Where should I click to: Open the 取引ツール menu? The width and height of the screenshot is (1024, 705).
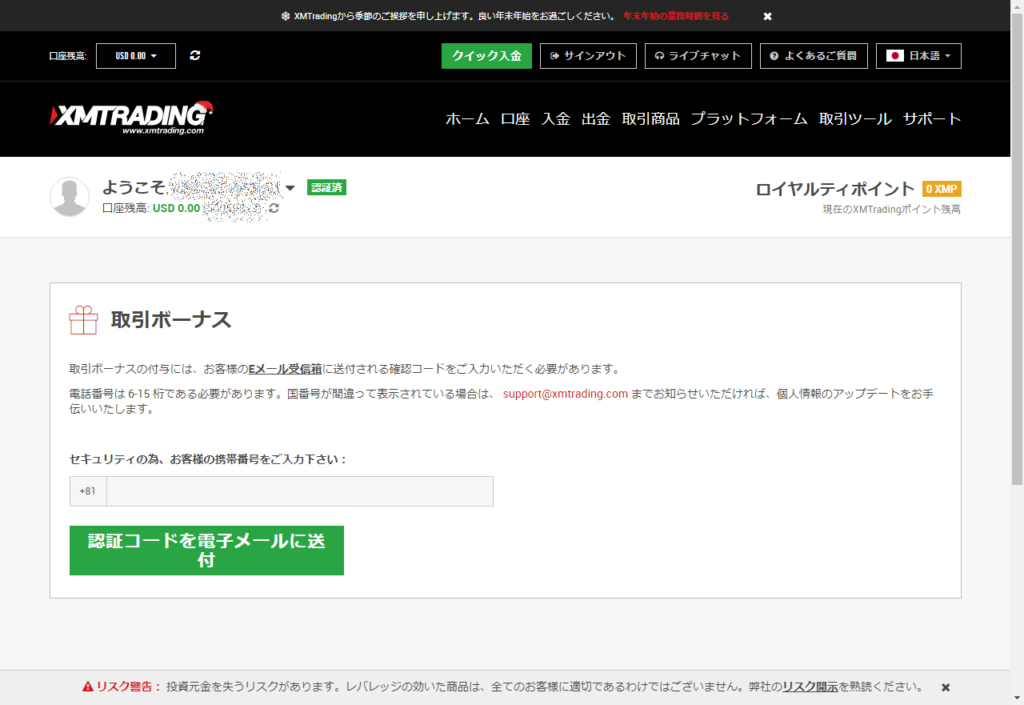tap(856, 119)
